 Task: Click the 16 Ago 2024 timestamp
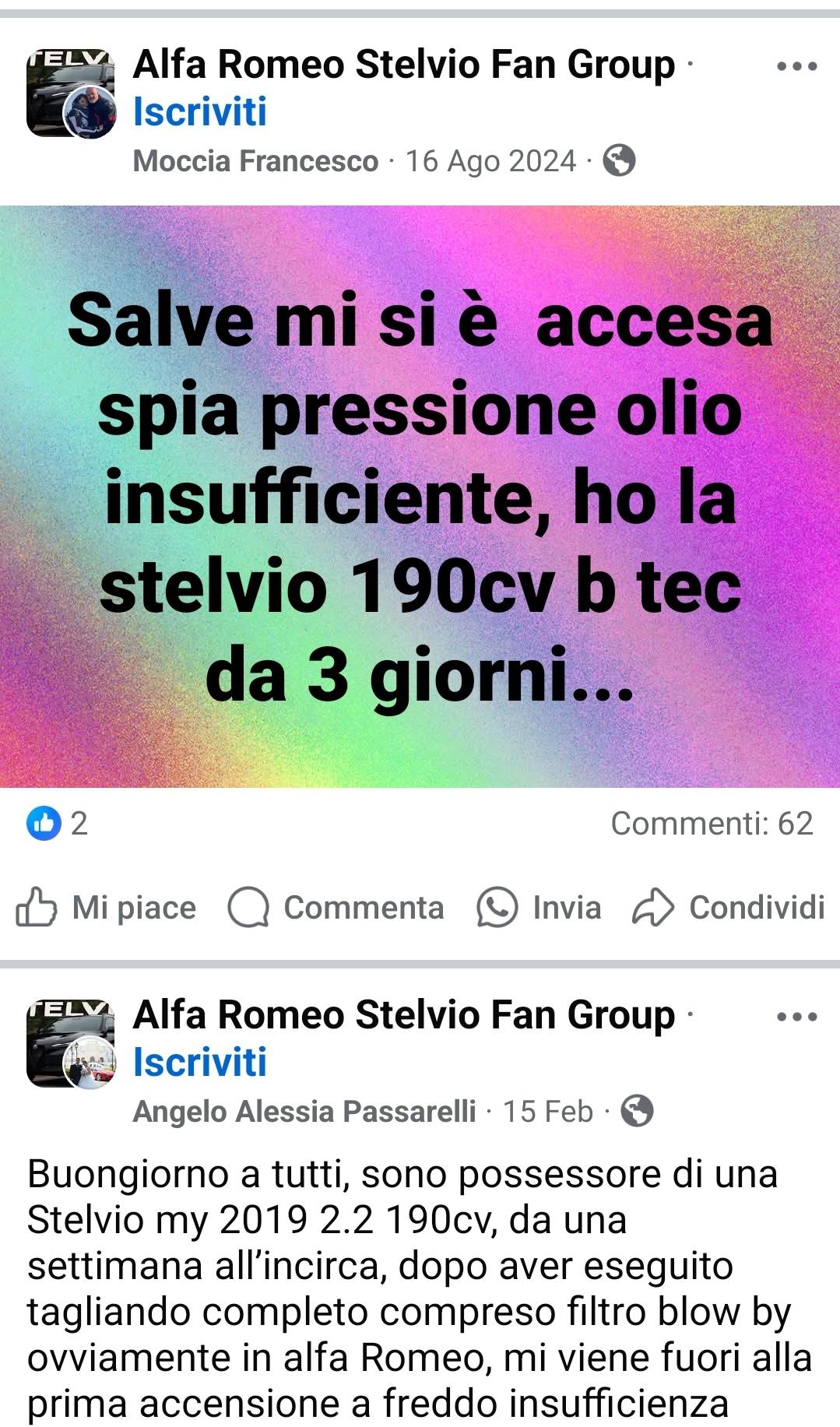491,161
